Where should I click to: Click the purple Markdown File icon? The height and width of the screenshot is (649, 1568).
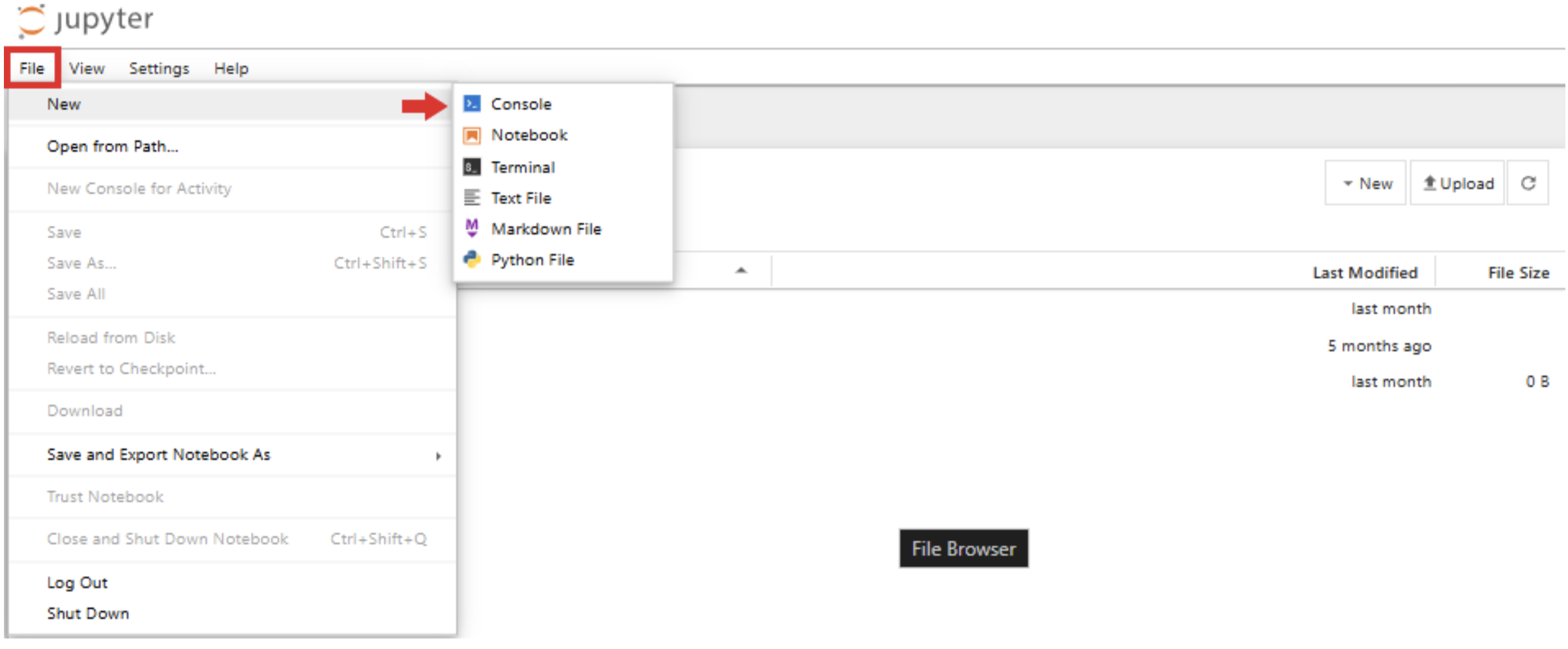[x=472, y=228]
